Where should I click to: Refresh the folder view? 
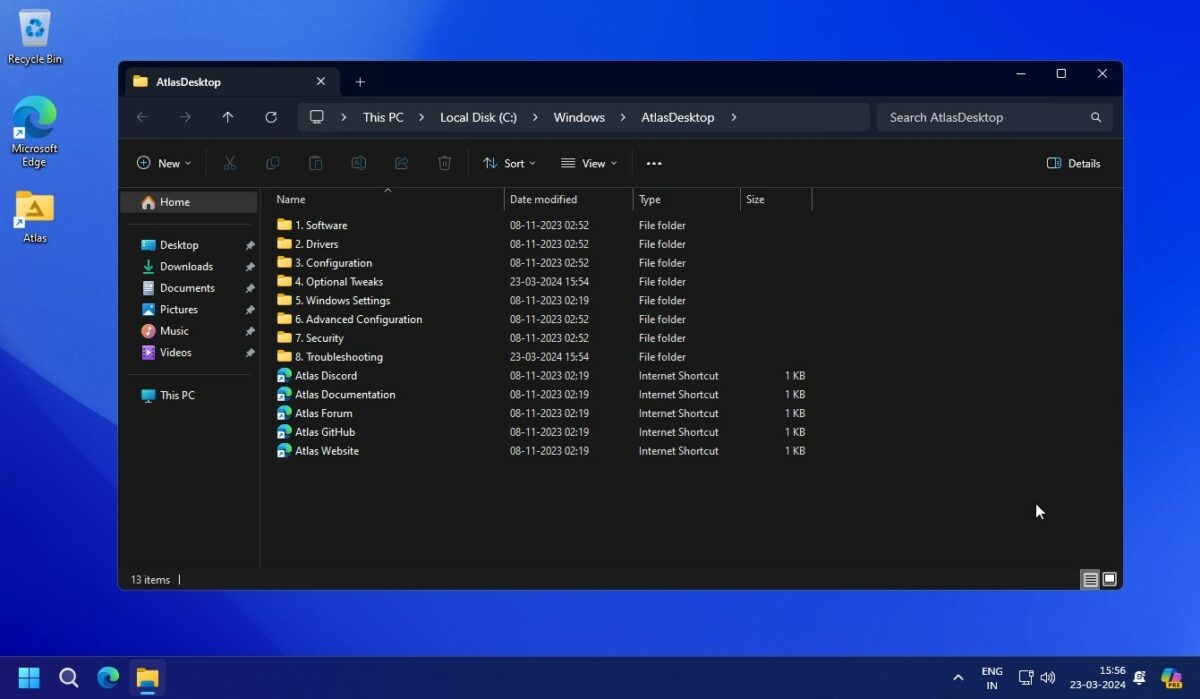click(x=270, y=117)
